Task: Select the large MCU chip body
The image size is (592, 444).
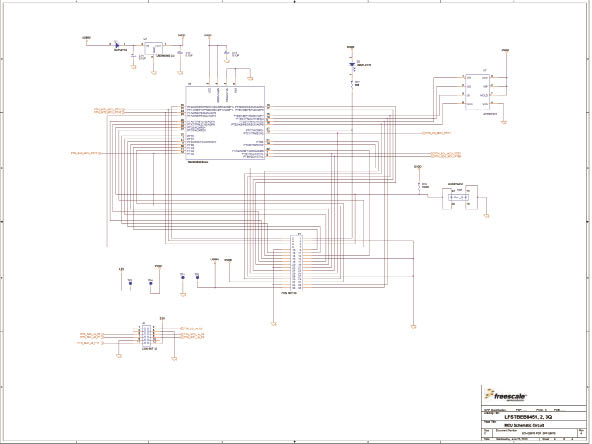Action: pos(225,123)
